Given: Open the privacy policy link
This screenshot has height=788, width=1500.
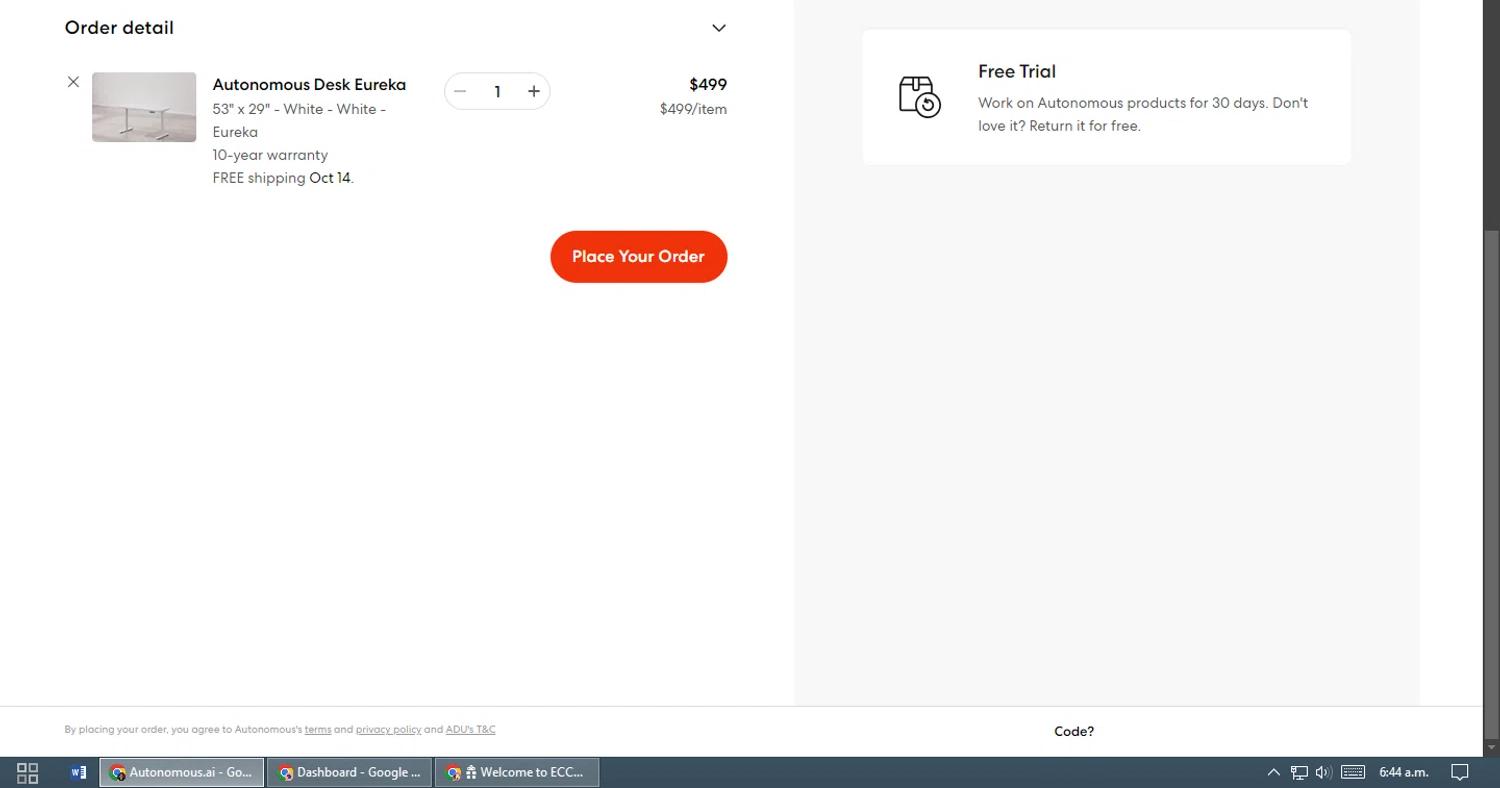Looking at the screenshot, I should click(x=388, y=730).
